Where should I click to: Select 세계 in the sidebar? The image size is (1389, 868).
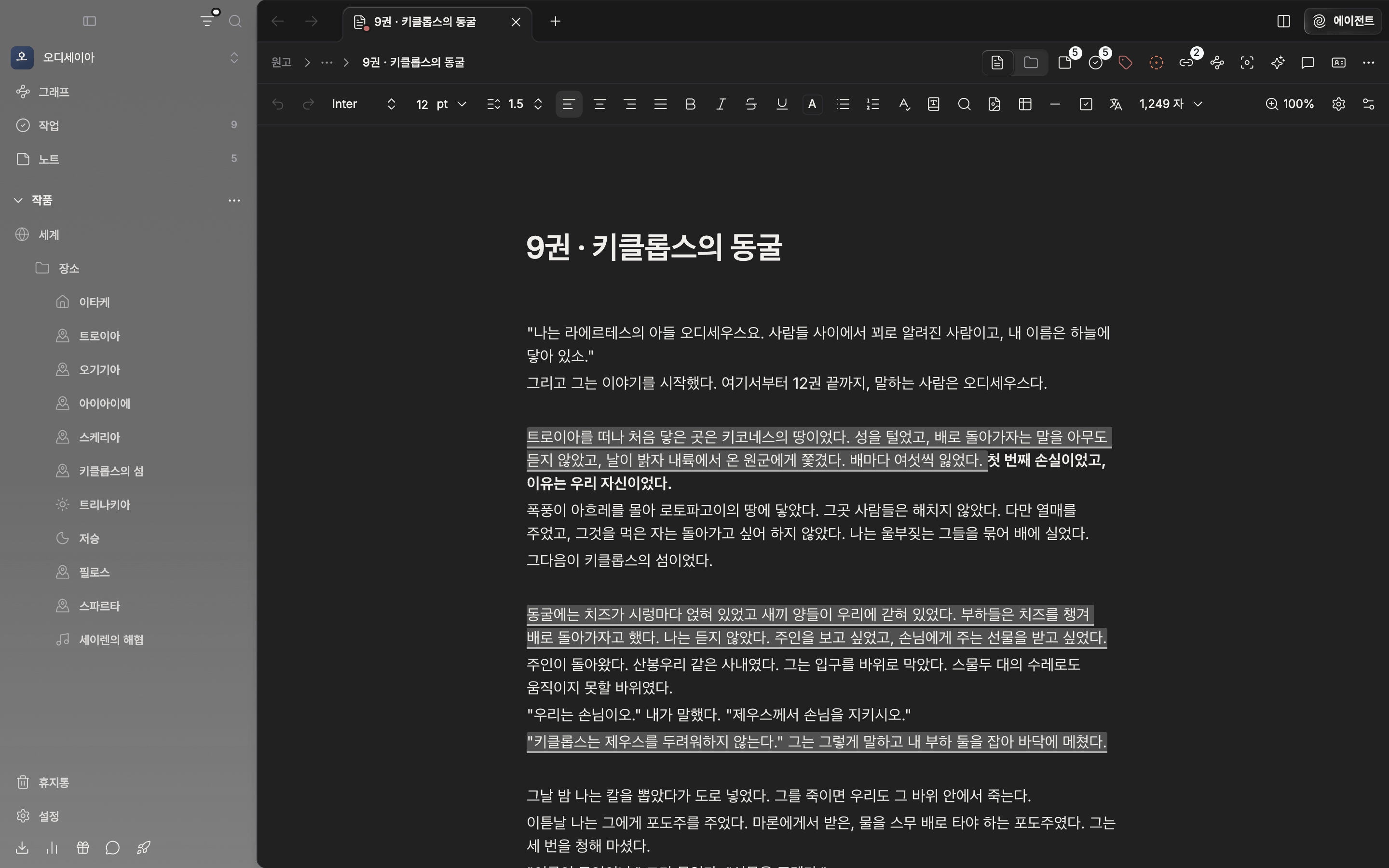[127, 235]
